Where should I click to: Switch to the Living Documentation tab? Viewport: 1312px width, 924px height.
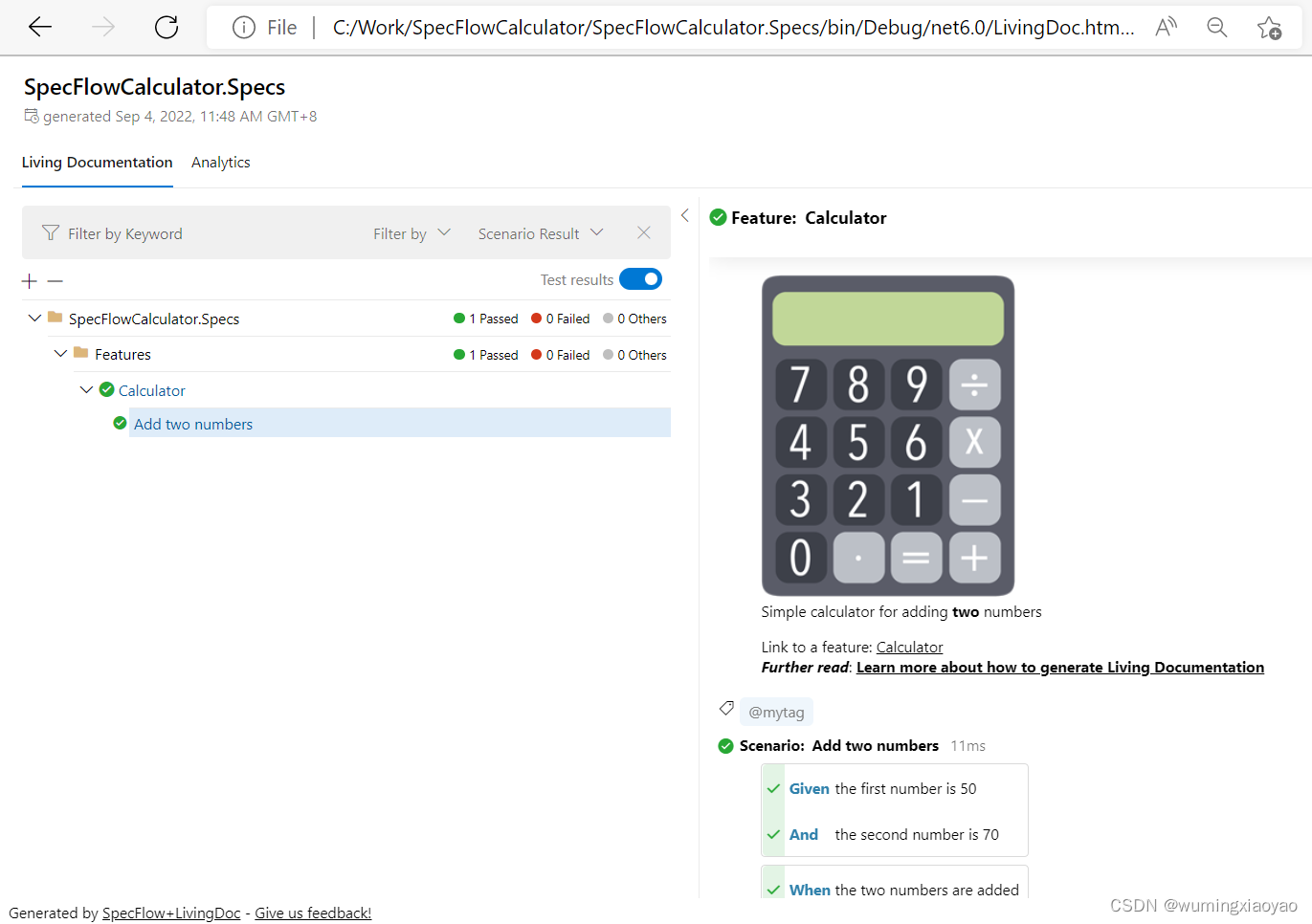point(98,163)
